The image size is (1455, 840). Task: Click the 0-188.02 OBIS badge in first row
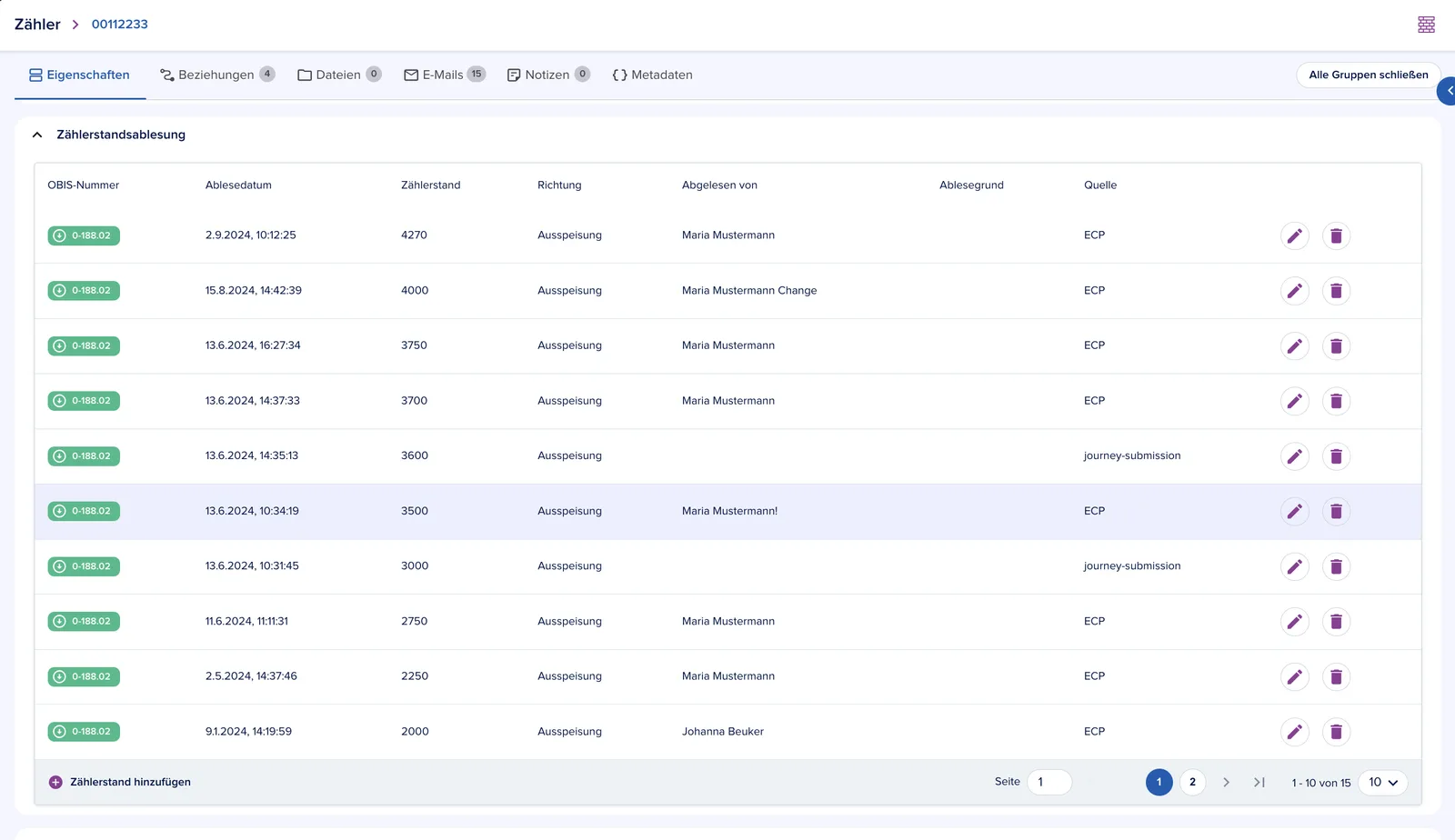84,235
